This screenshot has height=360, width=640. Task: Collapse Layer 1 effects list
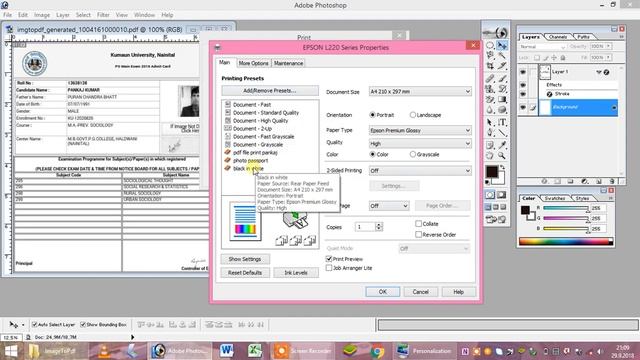pyautogui.click(x=599, y=72)
